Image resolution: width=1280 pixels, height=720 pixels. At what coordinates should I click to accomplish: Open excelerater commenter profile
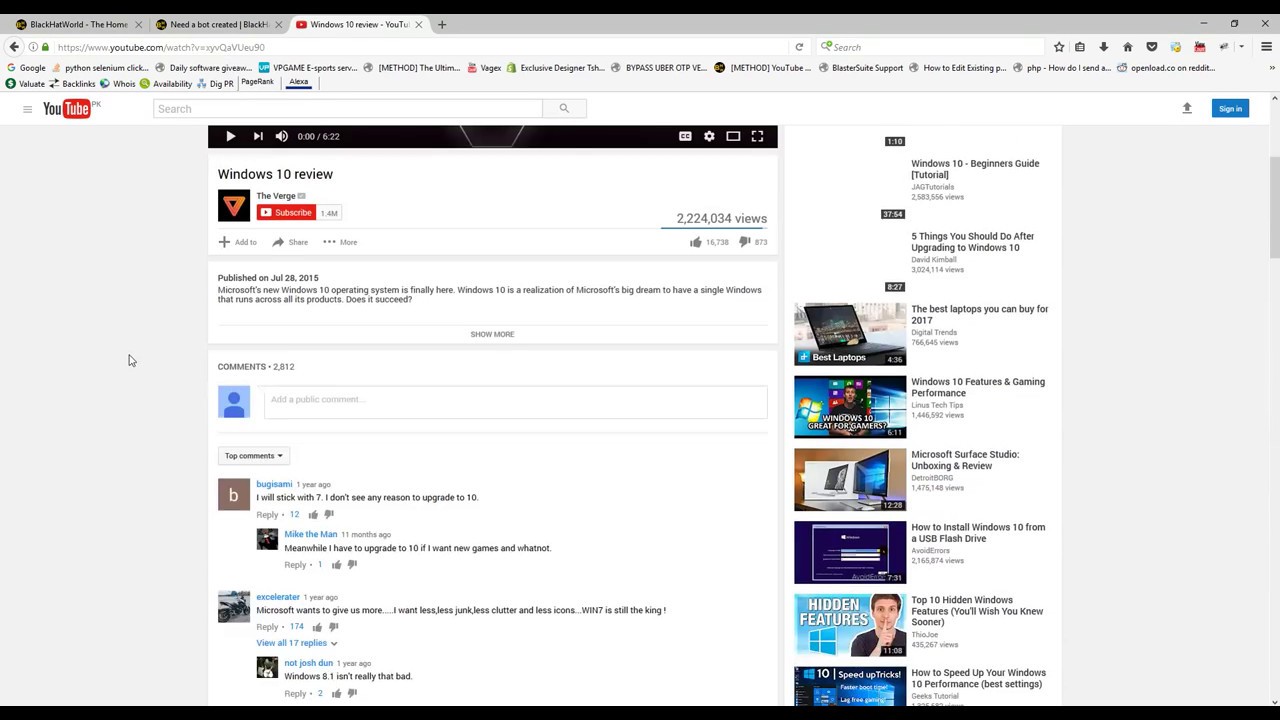[278, 597]
